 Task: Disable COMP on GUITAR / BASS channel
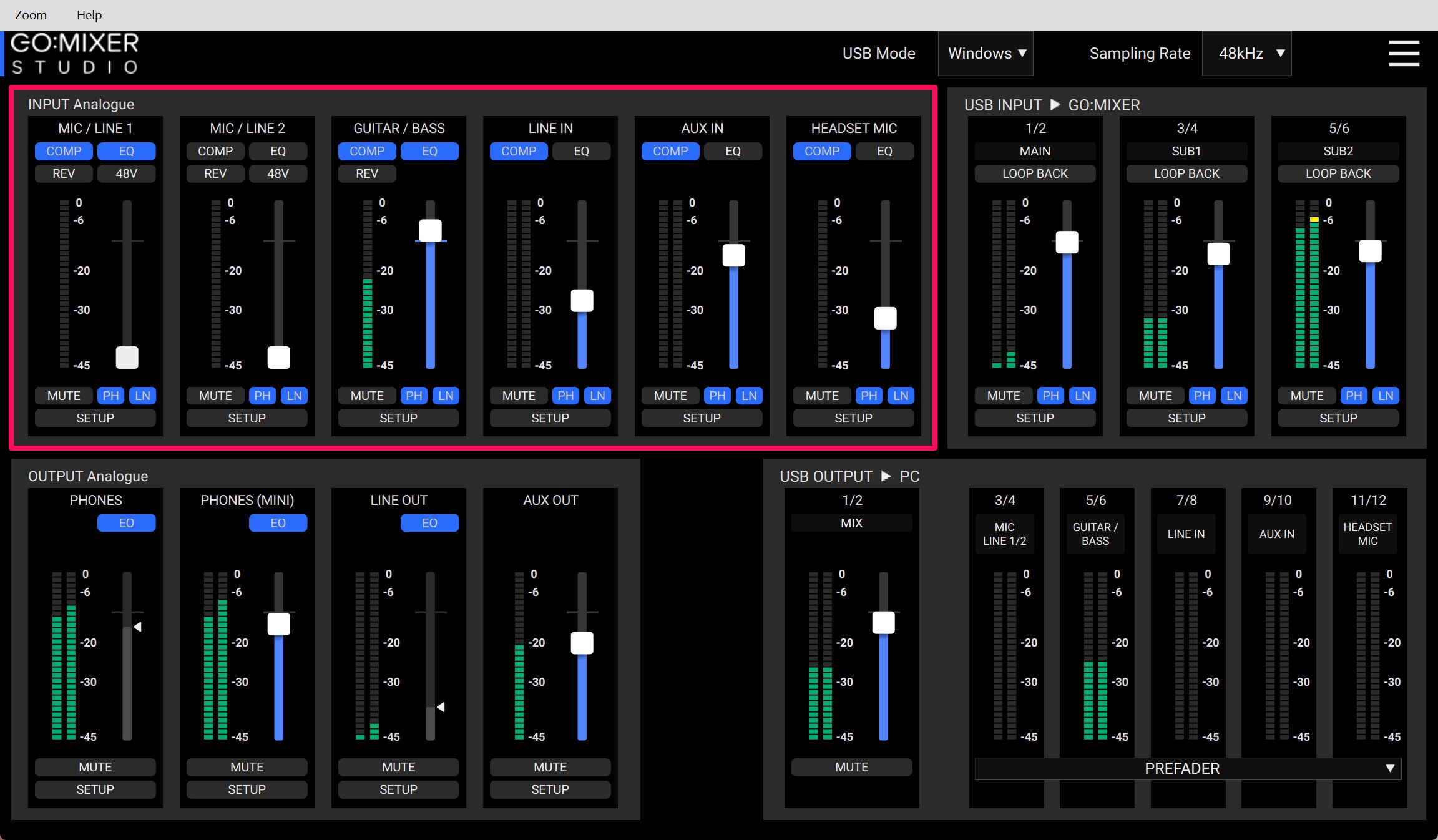[367, 151]
